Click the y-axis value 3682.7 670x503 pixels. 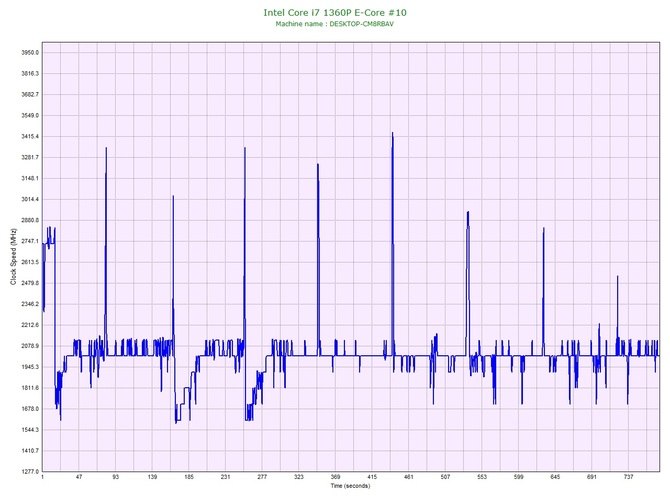point(30,94)
